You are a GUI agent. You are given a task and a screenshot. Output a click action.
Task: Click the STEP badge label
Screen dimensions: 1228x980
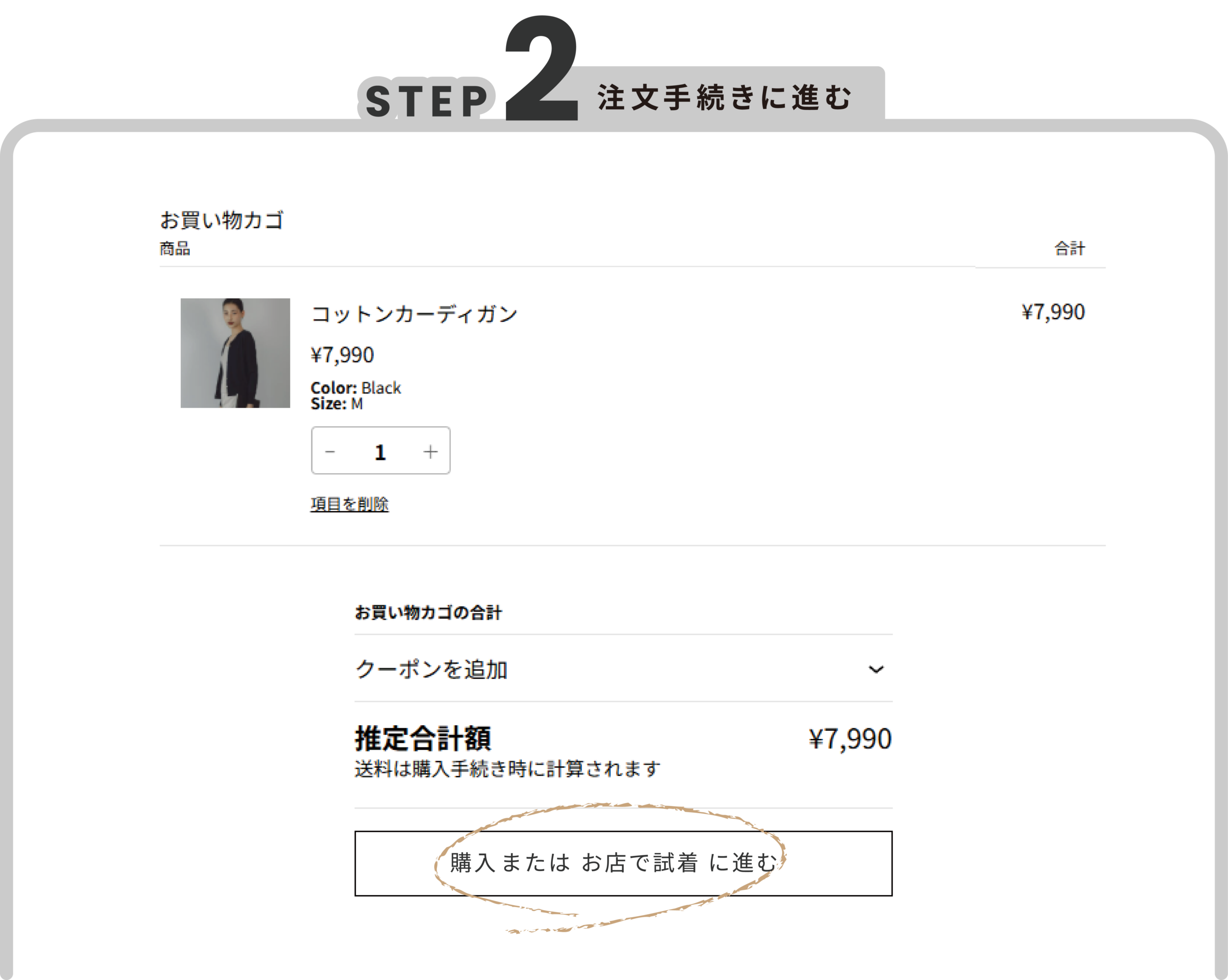coord(426,101)
